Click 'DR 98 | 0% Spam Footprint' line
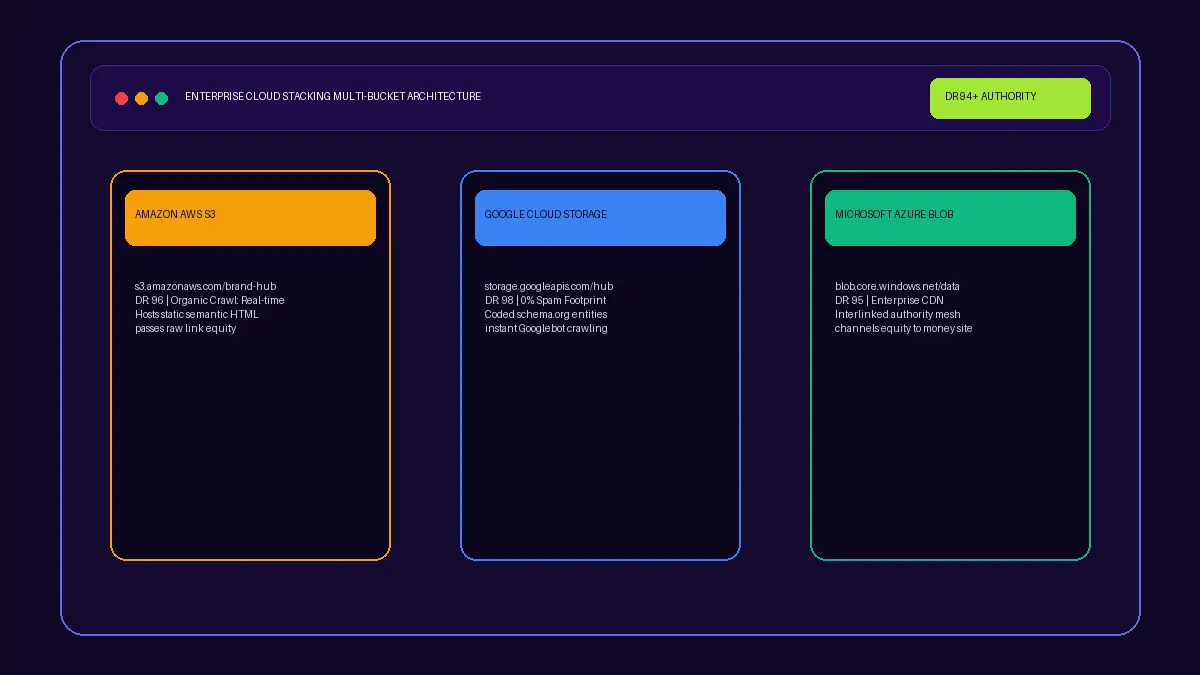 545,300
